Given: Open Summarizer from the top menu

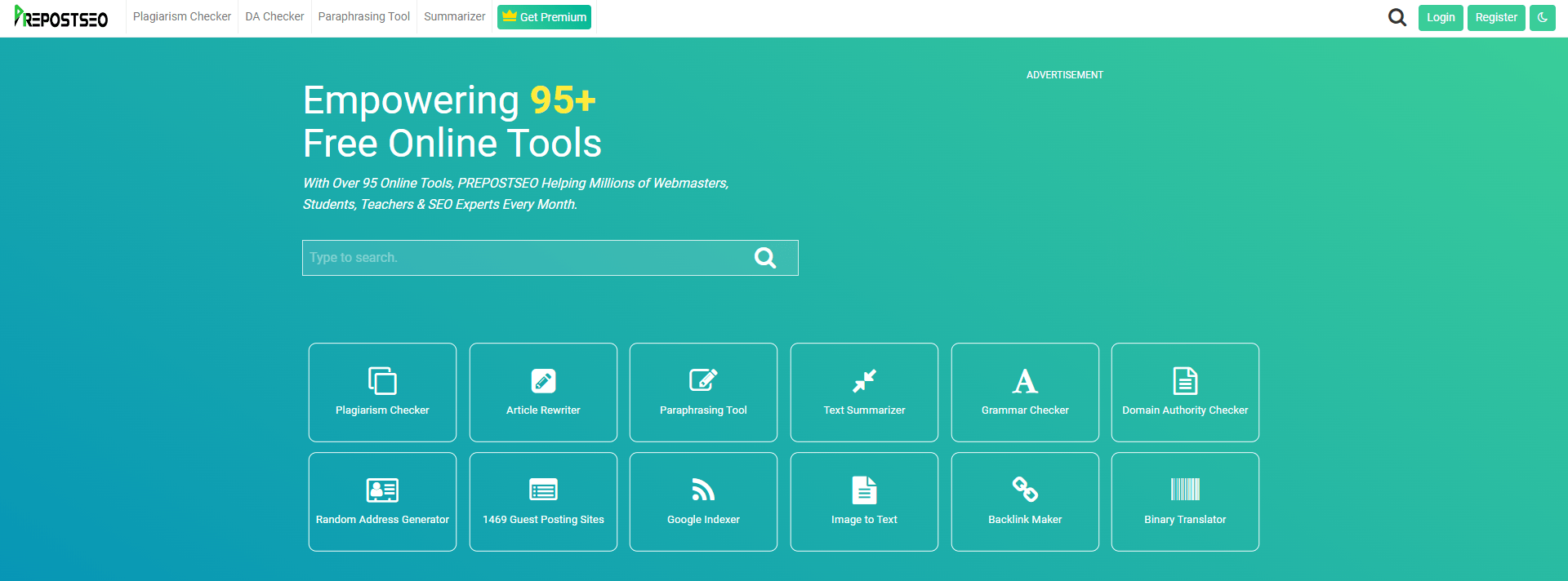Looking at the screenshot, I should click(x=454, y=17).
